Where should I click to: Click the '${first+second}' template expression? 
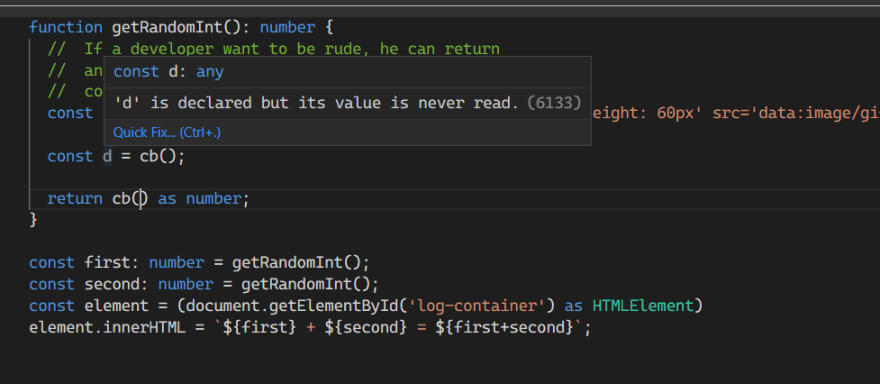505,327
